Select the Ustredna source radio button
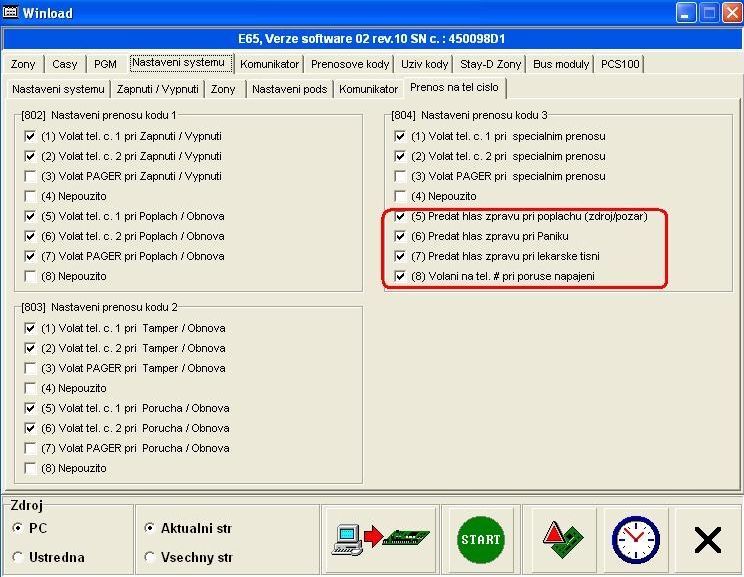The image size is (744, 577). click(x=18, y=557)
